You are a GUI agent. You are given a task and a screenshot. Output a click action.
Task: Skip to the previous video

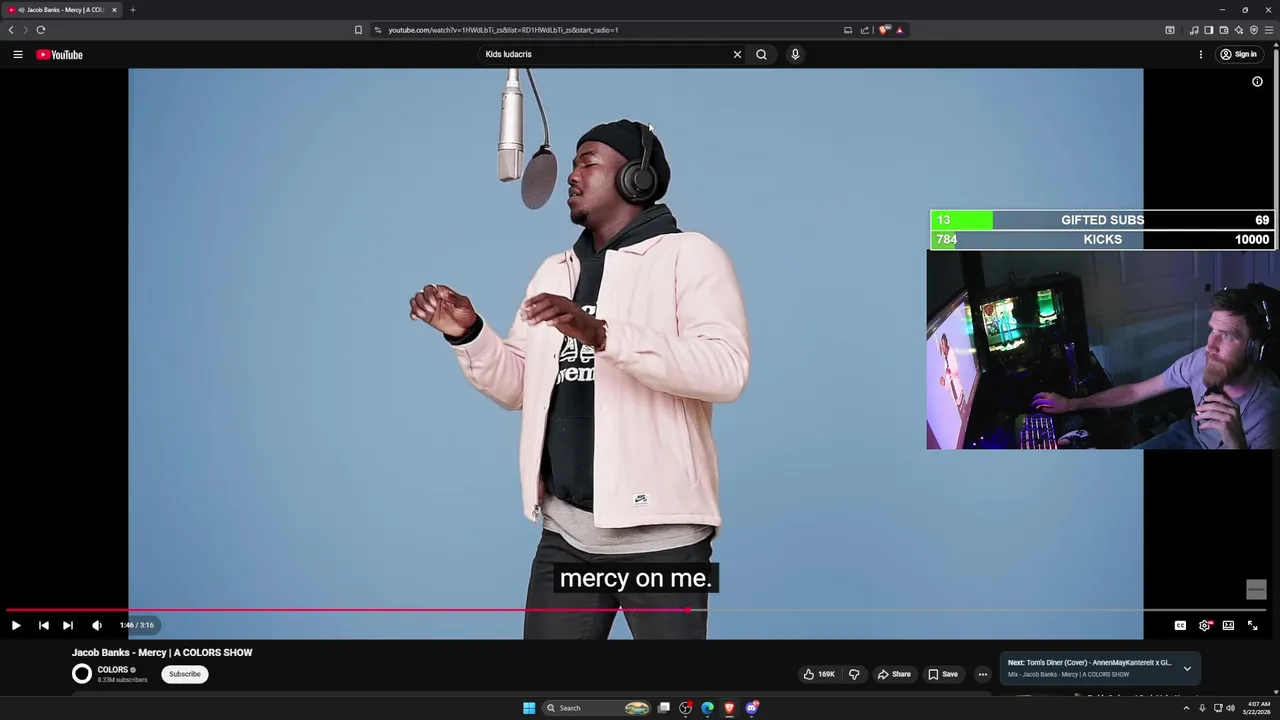(x=43, y=625)
